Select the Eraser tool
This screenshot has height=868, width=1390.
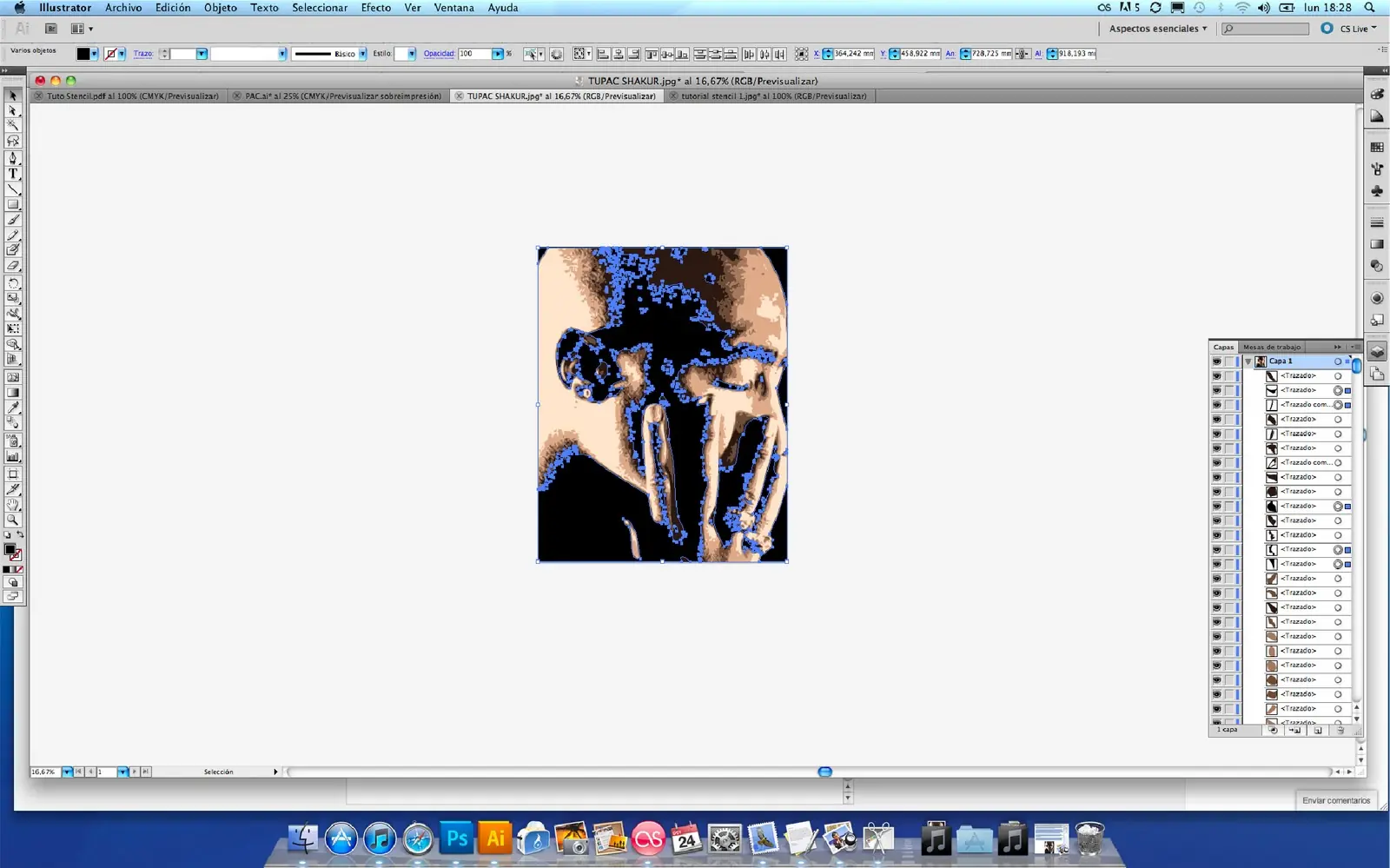tap(13, 266)
